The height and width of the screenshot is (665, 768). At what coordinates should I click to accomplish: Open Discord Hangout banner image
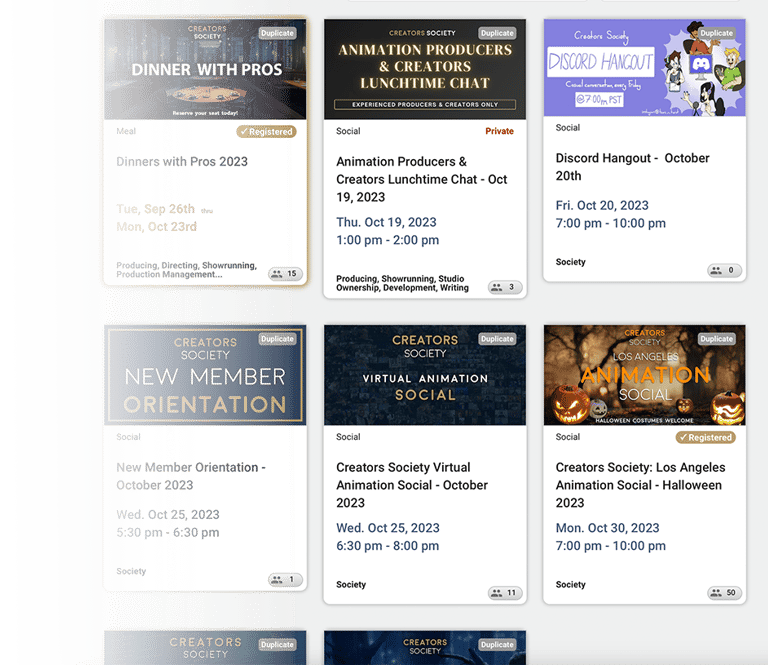point(645,68)
